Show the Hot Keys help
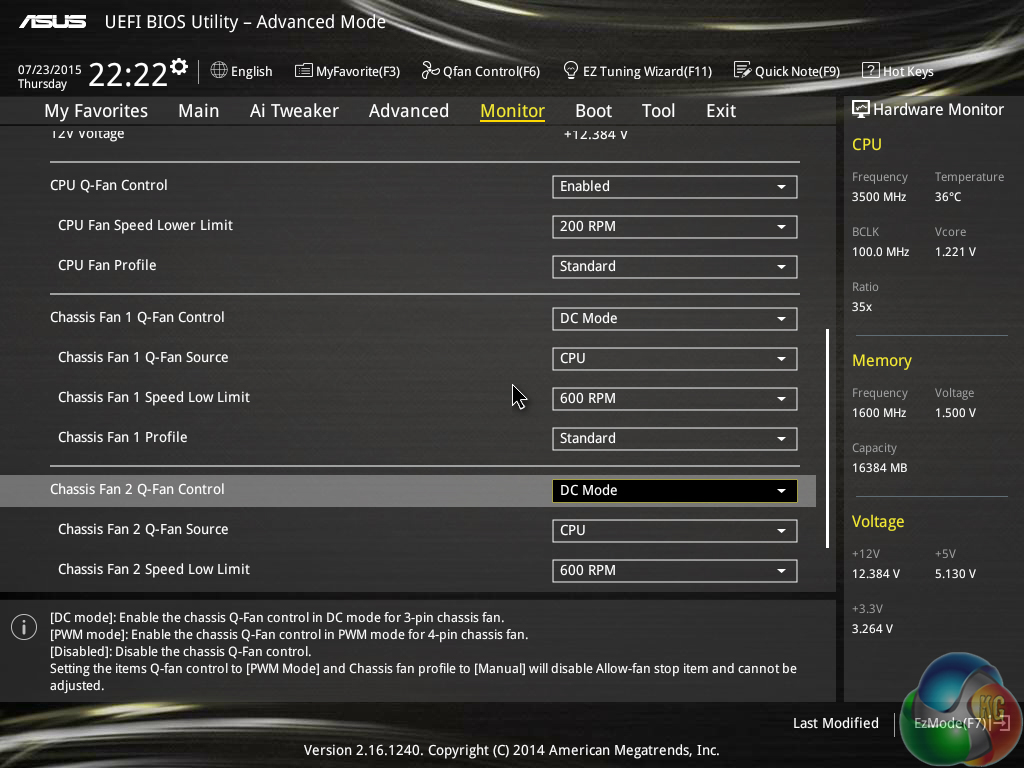The width and height of the screenshot is (1024, 768). pos(897,71)
